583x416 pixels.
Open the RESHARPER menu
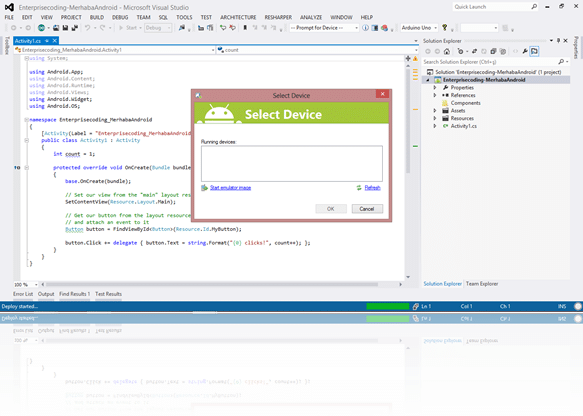pyautogui.click(x=278, y=17)
